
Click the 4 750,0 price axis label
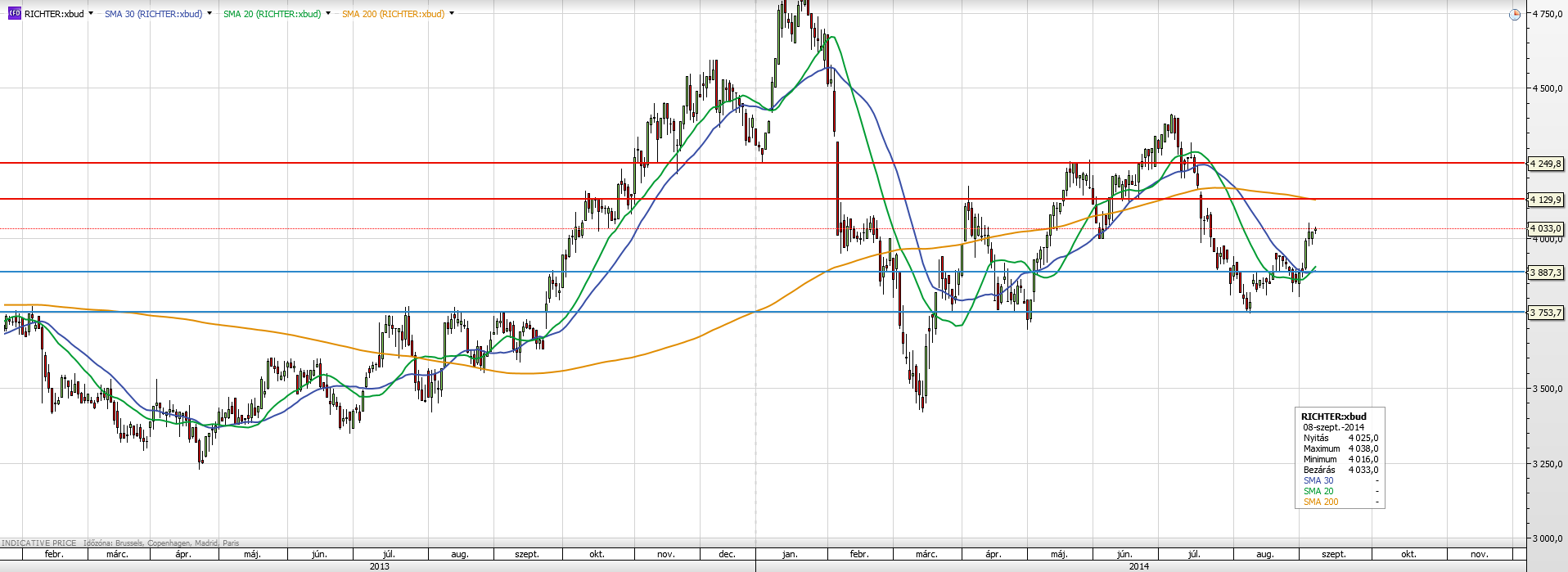point(1548,14)
